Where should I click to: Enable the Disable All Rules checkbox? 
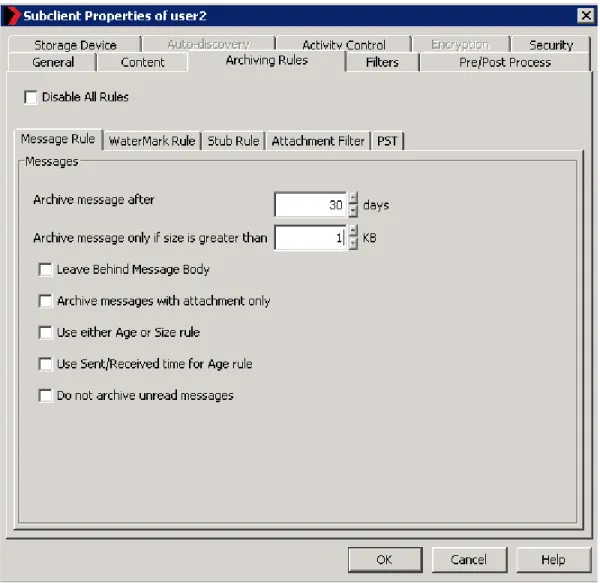31,97
